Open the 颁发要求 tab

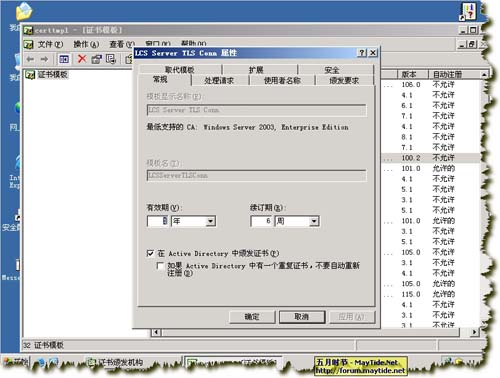coord(344,80)
